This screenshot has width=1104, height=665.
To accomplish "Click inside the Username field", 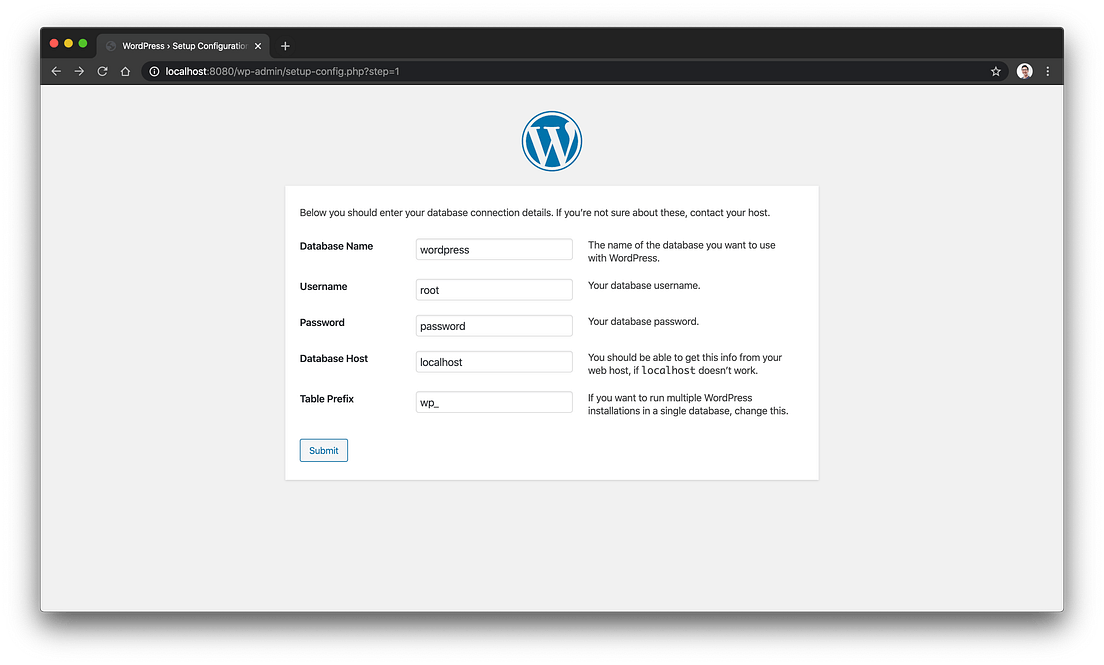I will point(493,289).
